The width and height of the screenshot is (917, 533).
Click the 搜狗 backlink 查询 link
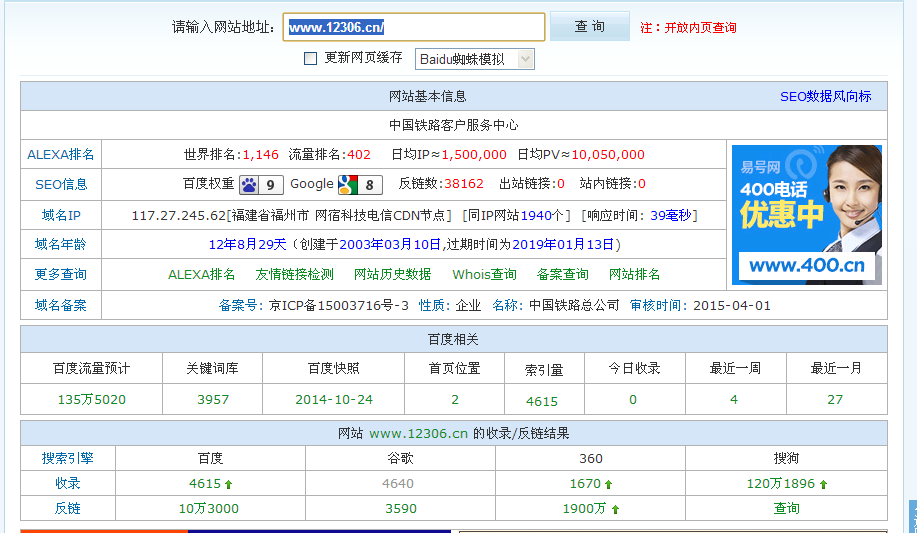coord(786,508)
